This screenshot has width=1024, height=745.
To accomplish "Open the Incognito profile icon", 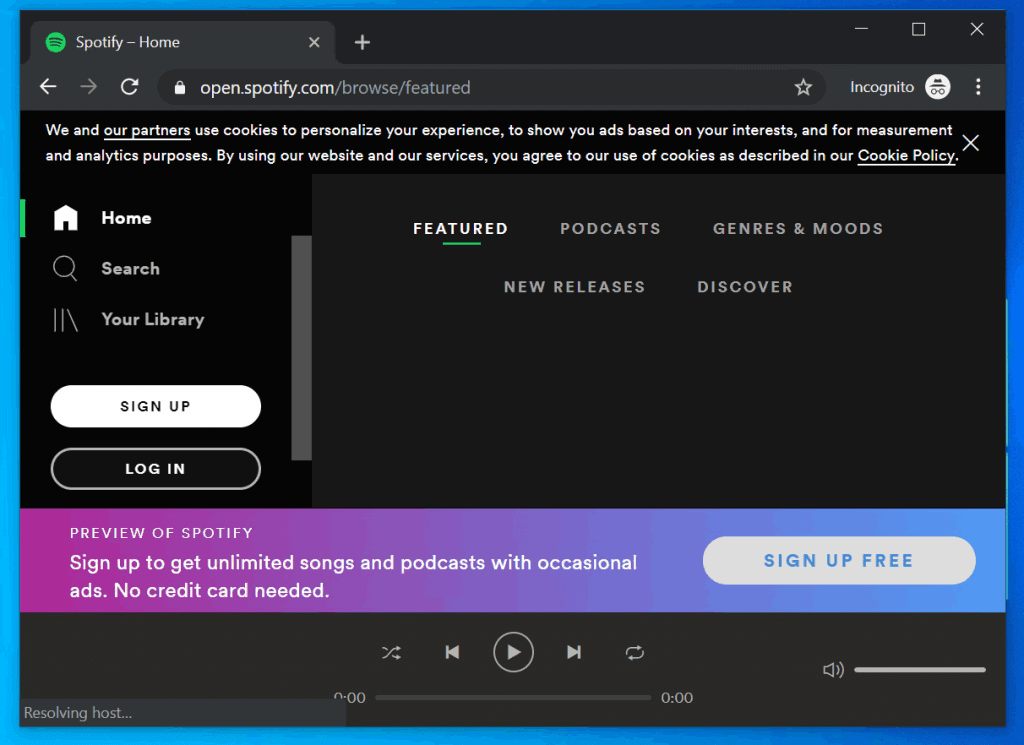I will click(x=938, y=87).
